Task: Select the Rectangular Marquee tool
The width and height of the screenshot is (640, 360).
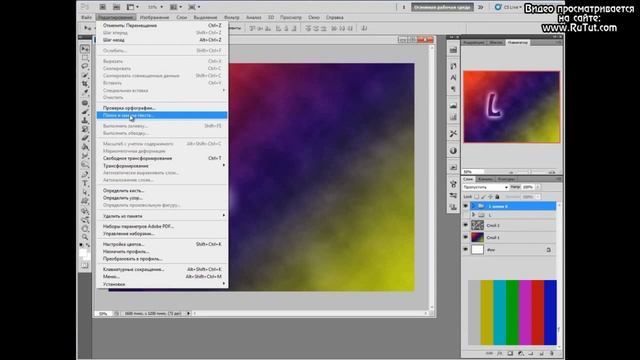Action: click(x=85, y=58)
